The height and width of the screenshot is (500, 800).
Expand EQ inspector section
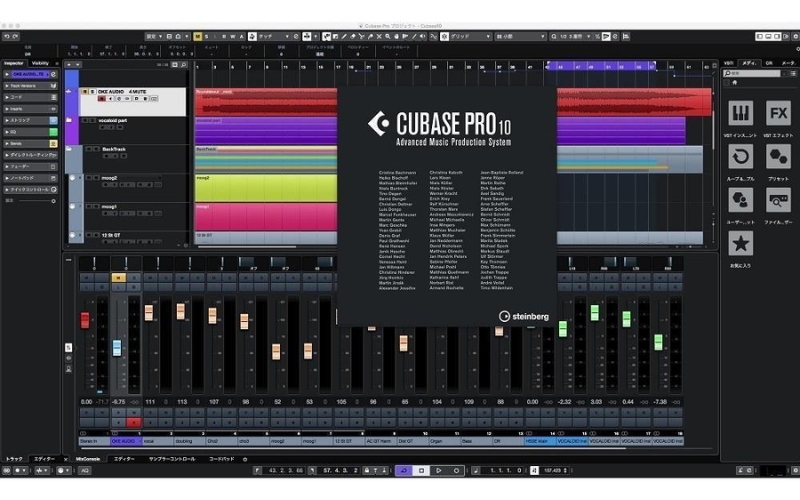pyautogui.click(x=30, y=132)
